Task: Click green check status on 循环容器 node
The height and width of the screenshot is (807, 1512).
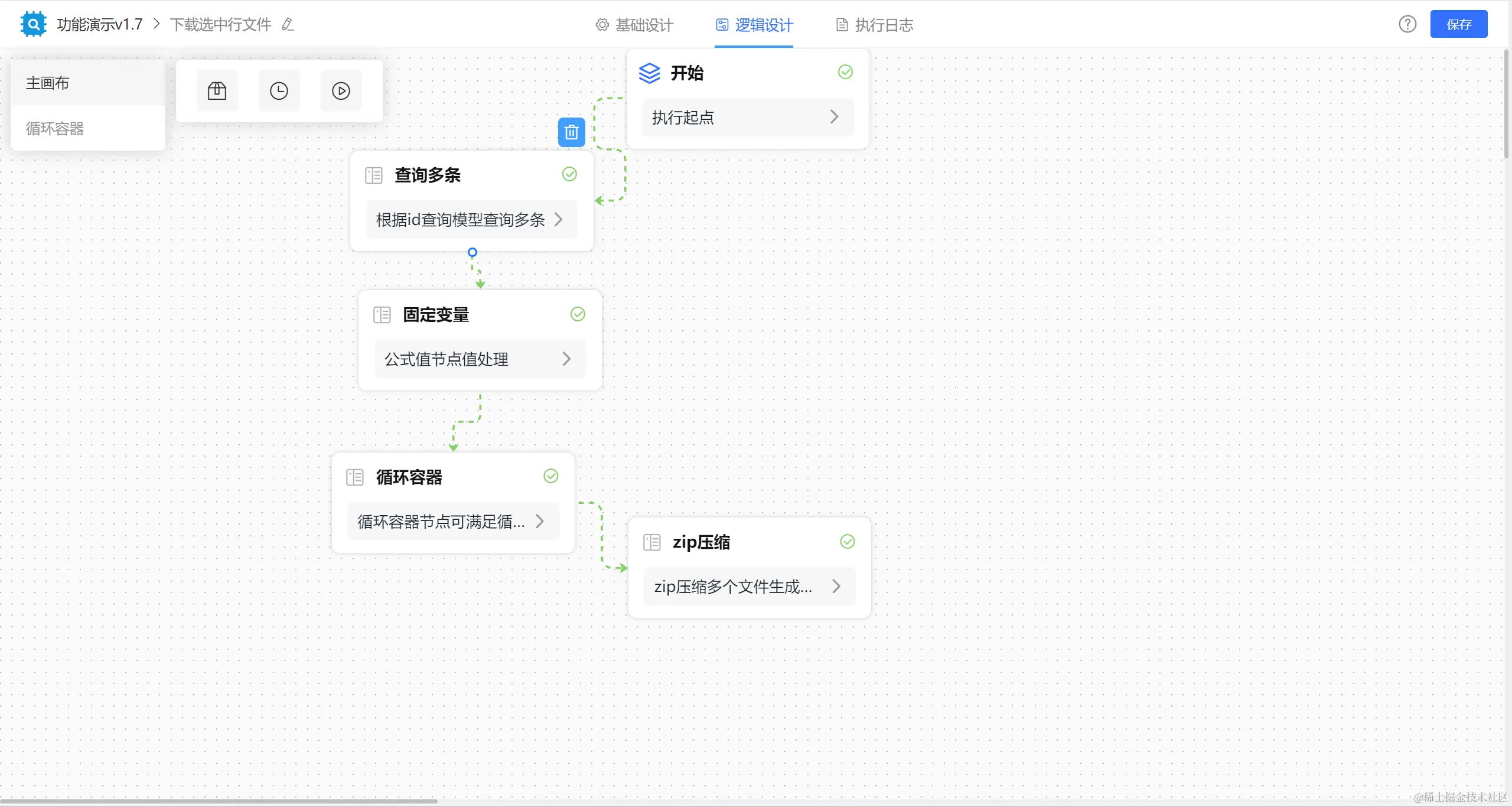Action: pyautogui.click(x=550, y=476)
